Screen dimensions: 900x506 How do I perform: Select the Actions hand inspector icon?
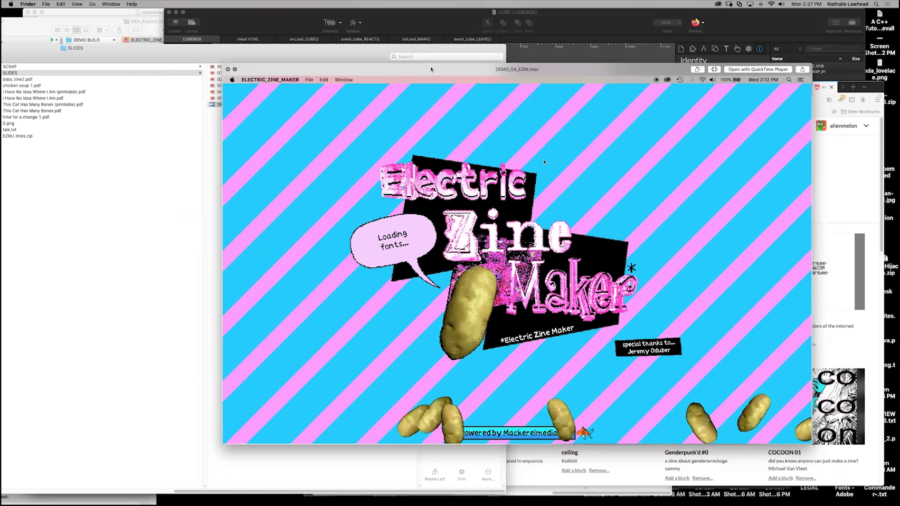[x=737, y=49]
